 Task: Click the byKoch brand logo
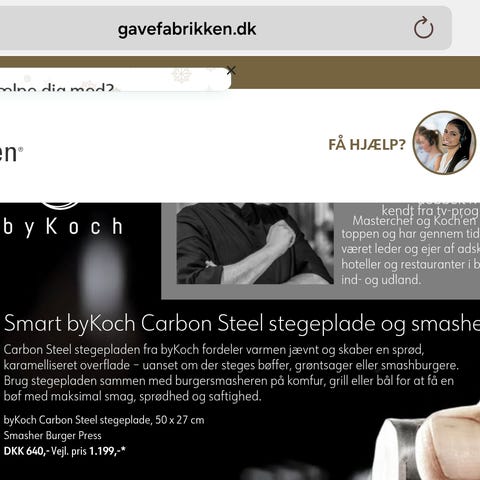63,218
